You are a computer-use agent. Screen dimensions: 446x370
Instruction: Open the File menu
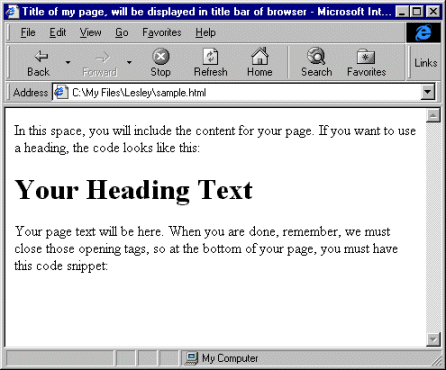click(x=28, y=32)
